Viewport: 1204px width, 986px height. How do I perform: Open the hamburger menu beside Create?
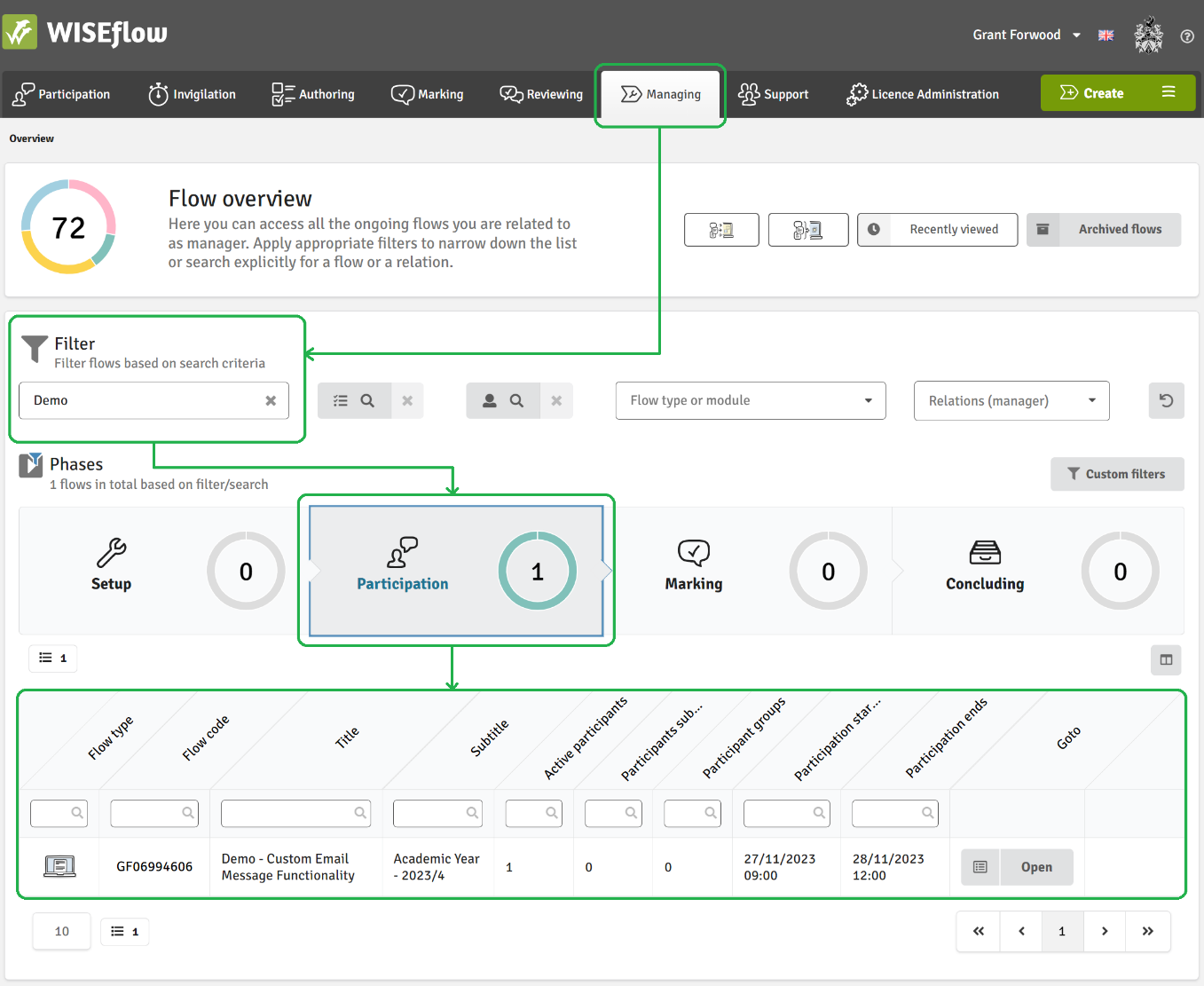(1169, 92)
